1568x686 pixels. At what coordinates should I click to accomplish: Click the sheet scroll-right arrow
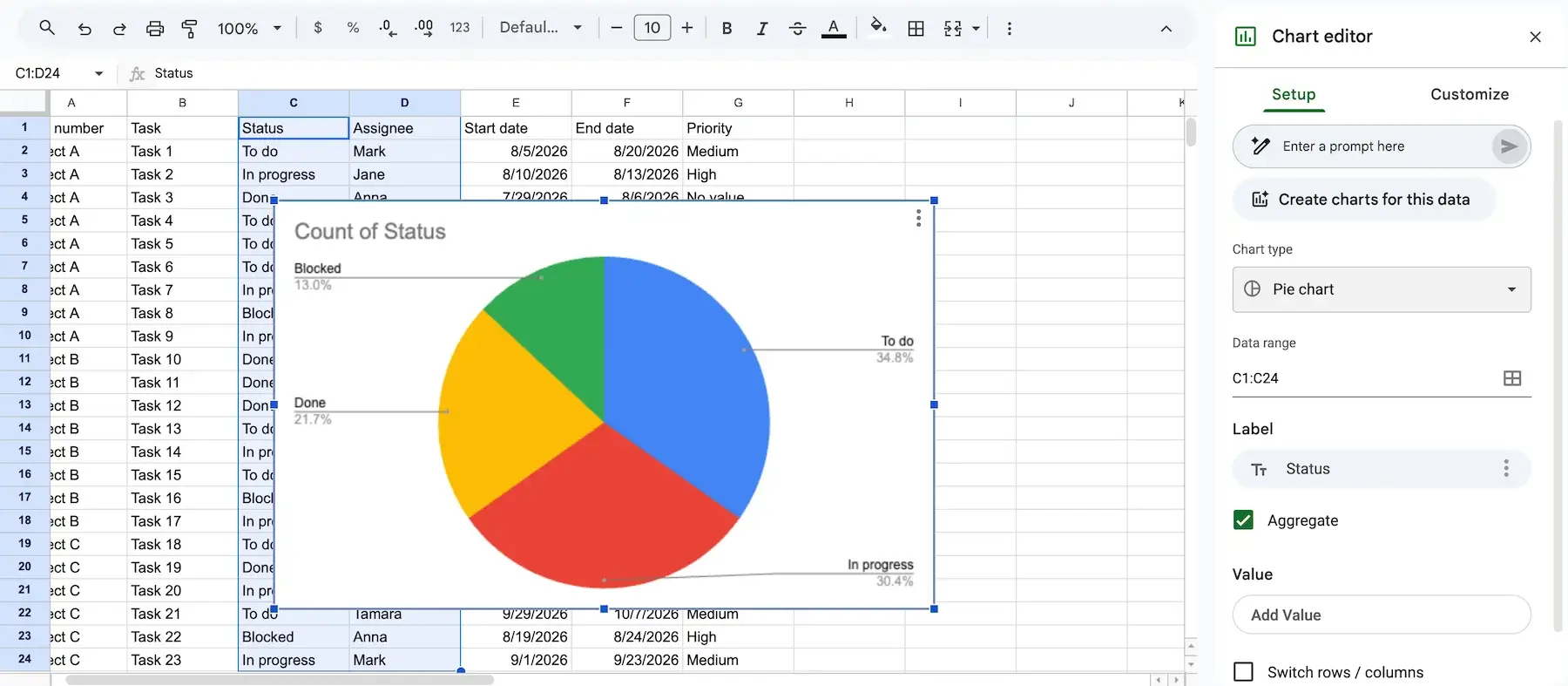coord(1177,680)
